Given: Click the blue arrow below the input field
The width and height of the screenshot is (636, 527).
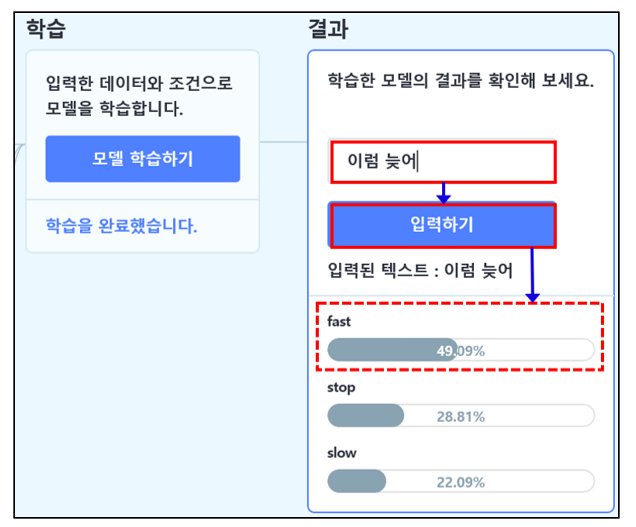Looking at the screenshot, I should [443, 193].
